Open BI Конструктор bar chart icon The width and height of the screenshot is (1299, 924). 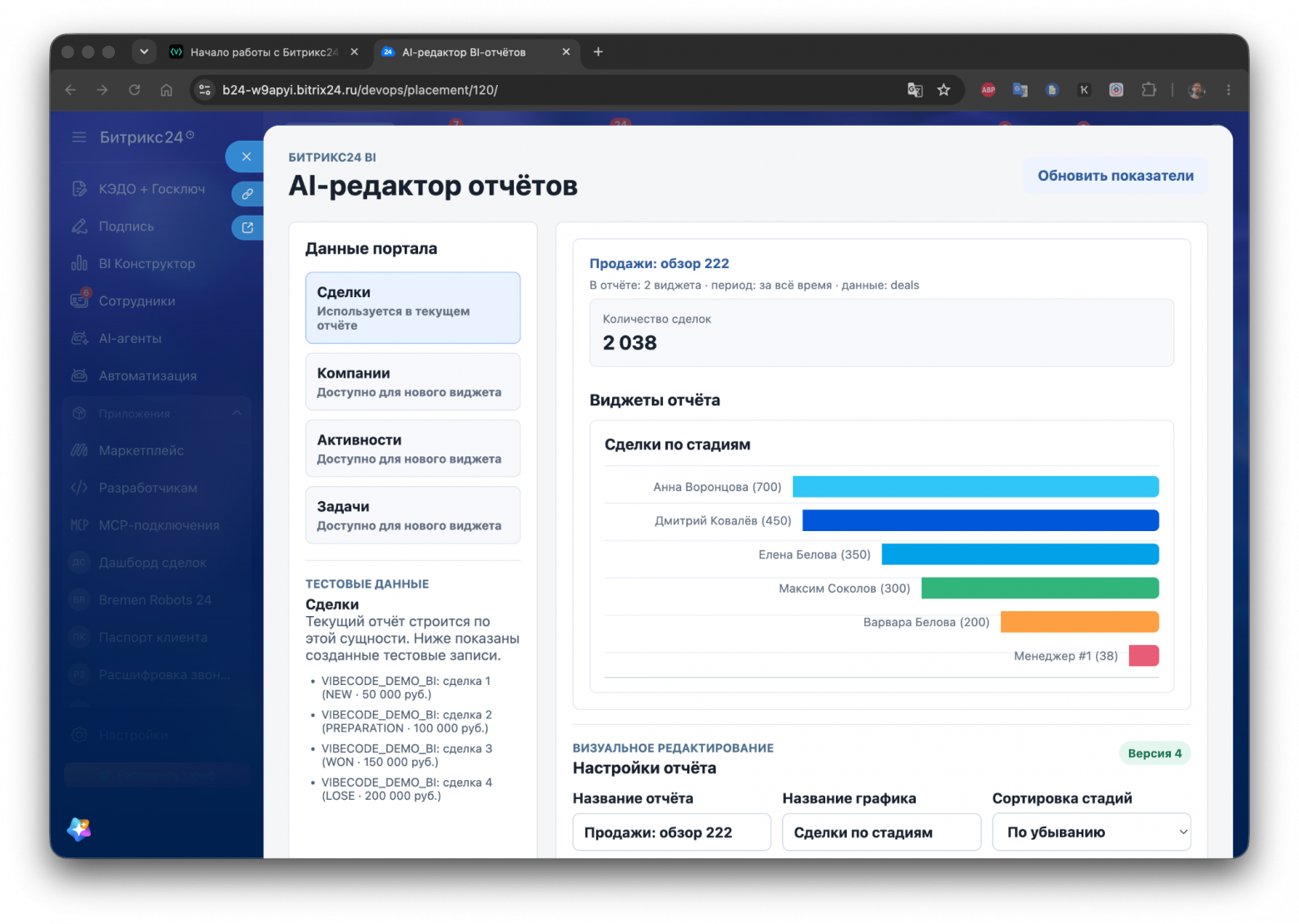79,264
